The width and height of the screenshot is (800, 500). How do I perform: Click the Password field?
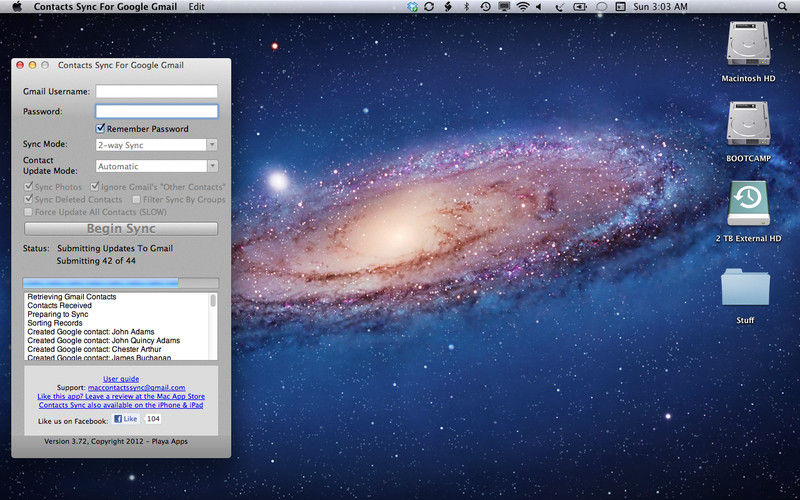(157, 111)
